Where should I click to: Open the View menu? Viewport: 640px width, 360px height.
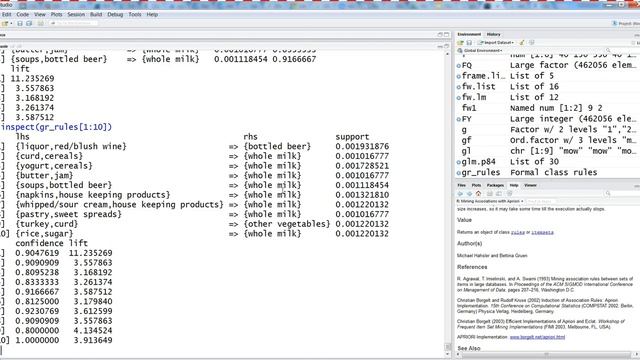(40, 14)
